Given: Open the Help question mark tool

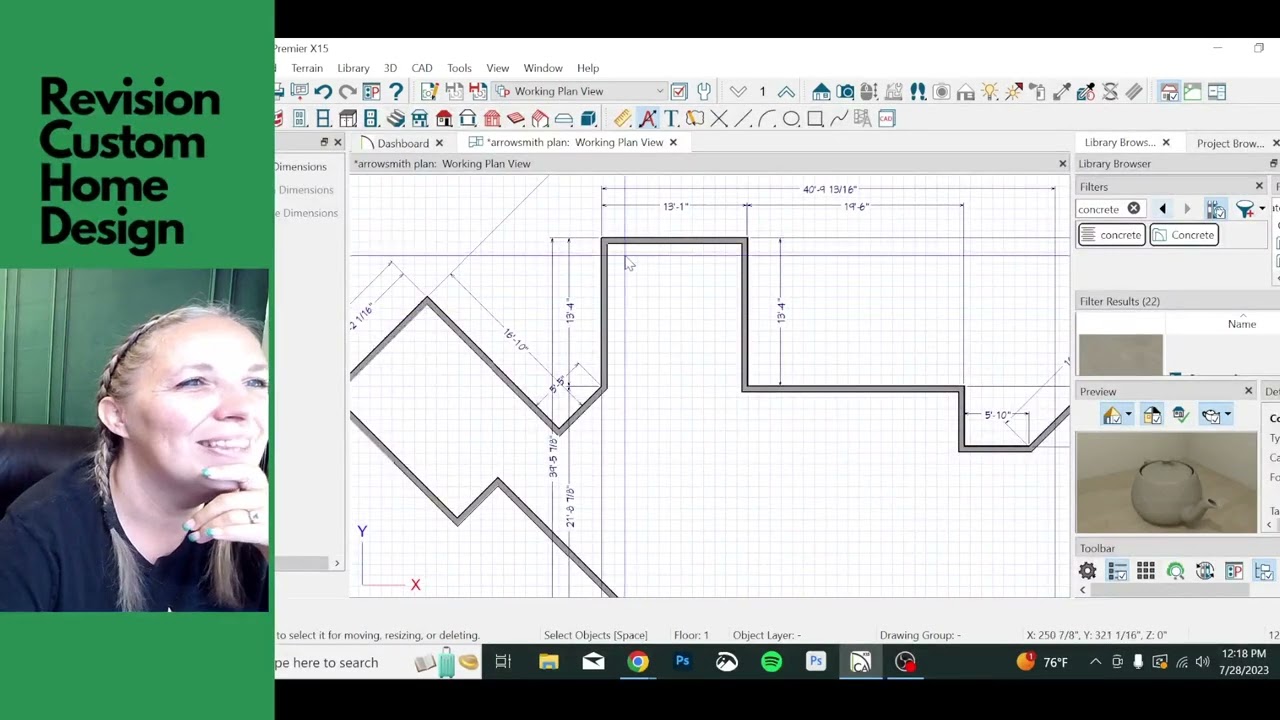Looking at the screenshot, I should click(396, 91).
